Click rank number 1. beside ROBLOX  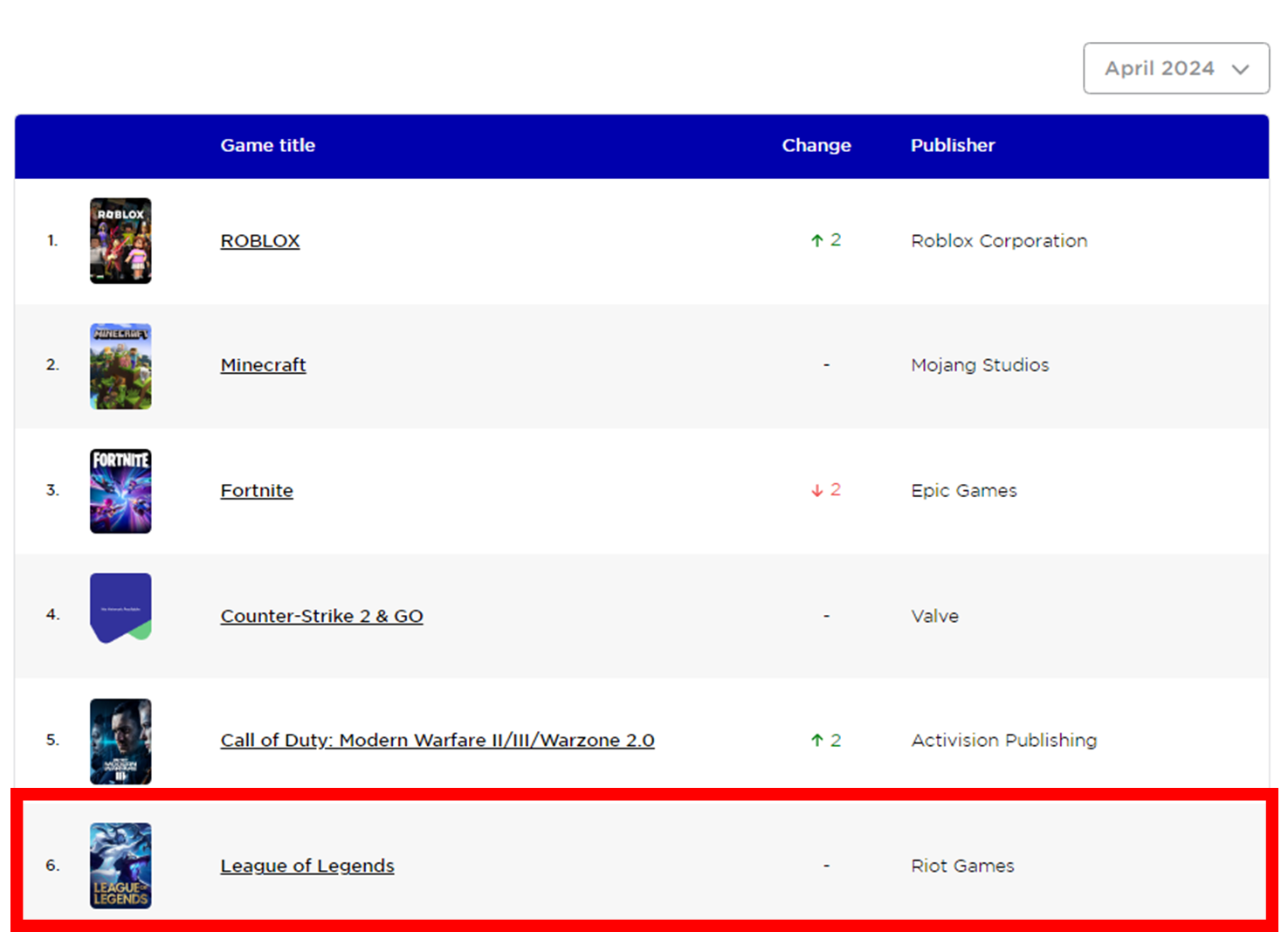coord(52,240)
